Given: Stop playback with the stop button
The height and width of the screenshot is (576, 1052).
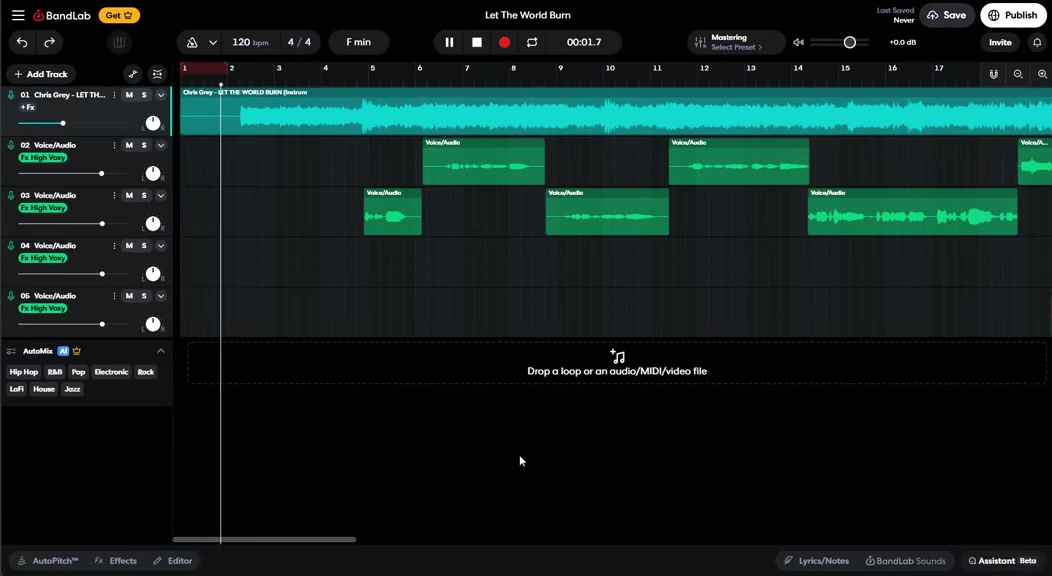Looking at the screenshot, I should [476, 42].
